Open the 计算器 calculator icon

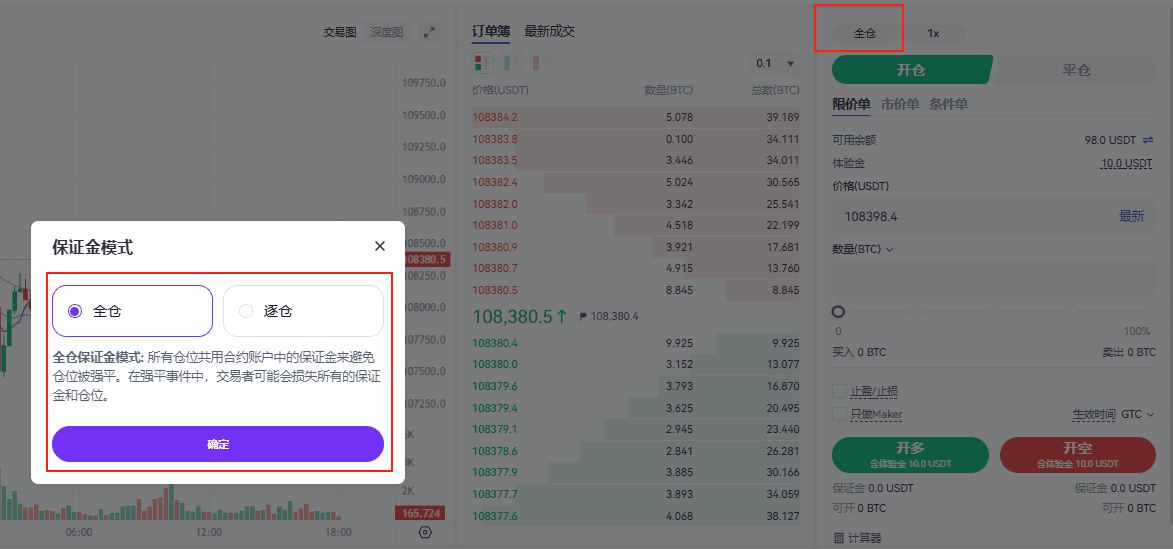[x=839, y=538]
